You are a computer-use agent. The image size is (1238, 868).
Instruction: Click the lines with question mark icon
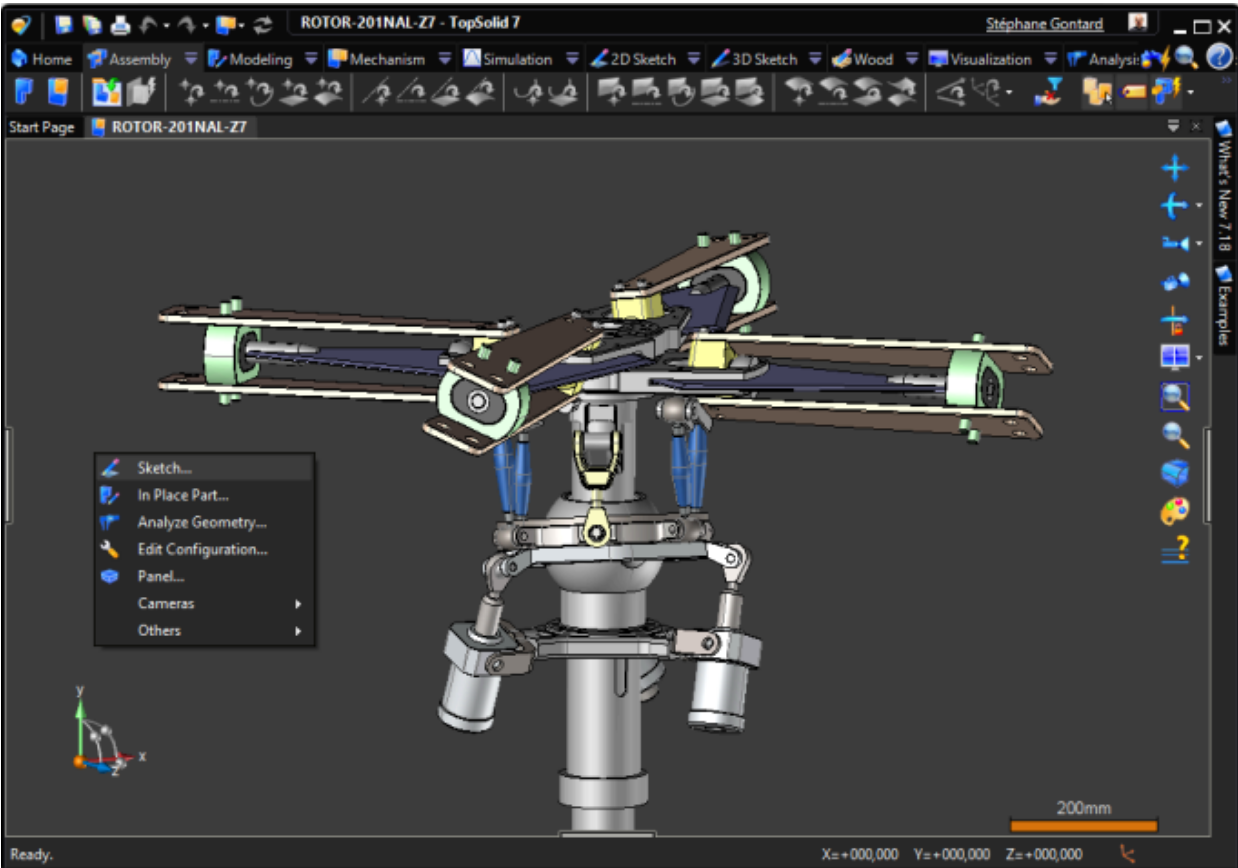pyautogui.click(x=1175, y=549)
